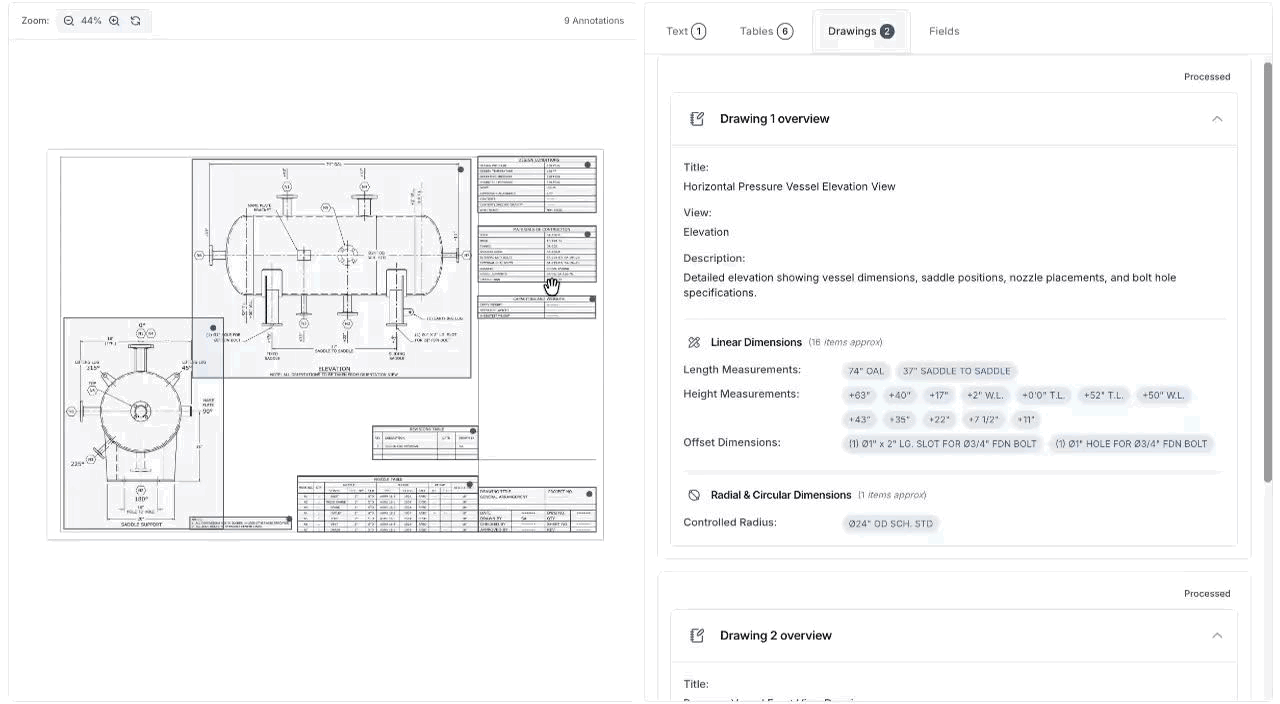
Task: Collapse the Drawing 1 overview section
Action: click(1217, 119)
